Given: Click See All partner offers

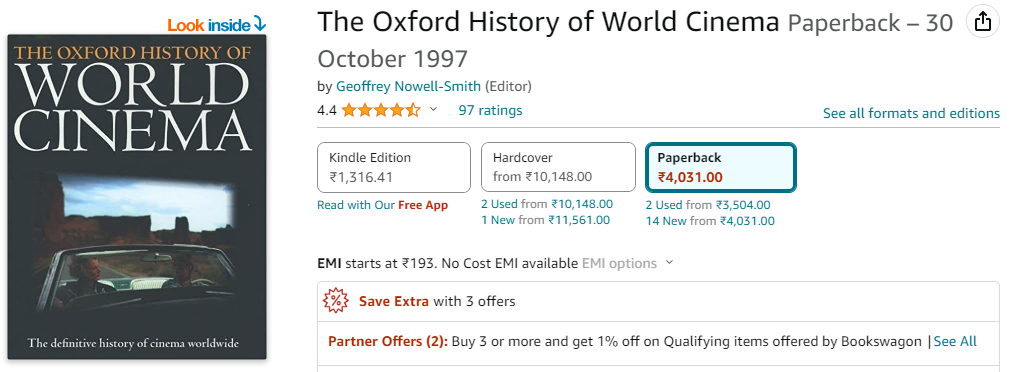Looking at the screenshot, I should tap(955, 341).
